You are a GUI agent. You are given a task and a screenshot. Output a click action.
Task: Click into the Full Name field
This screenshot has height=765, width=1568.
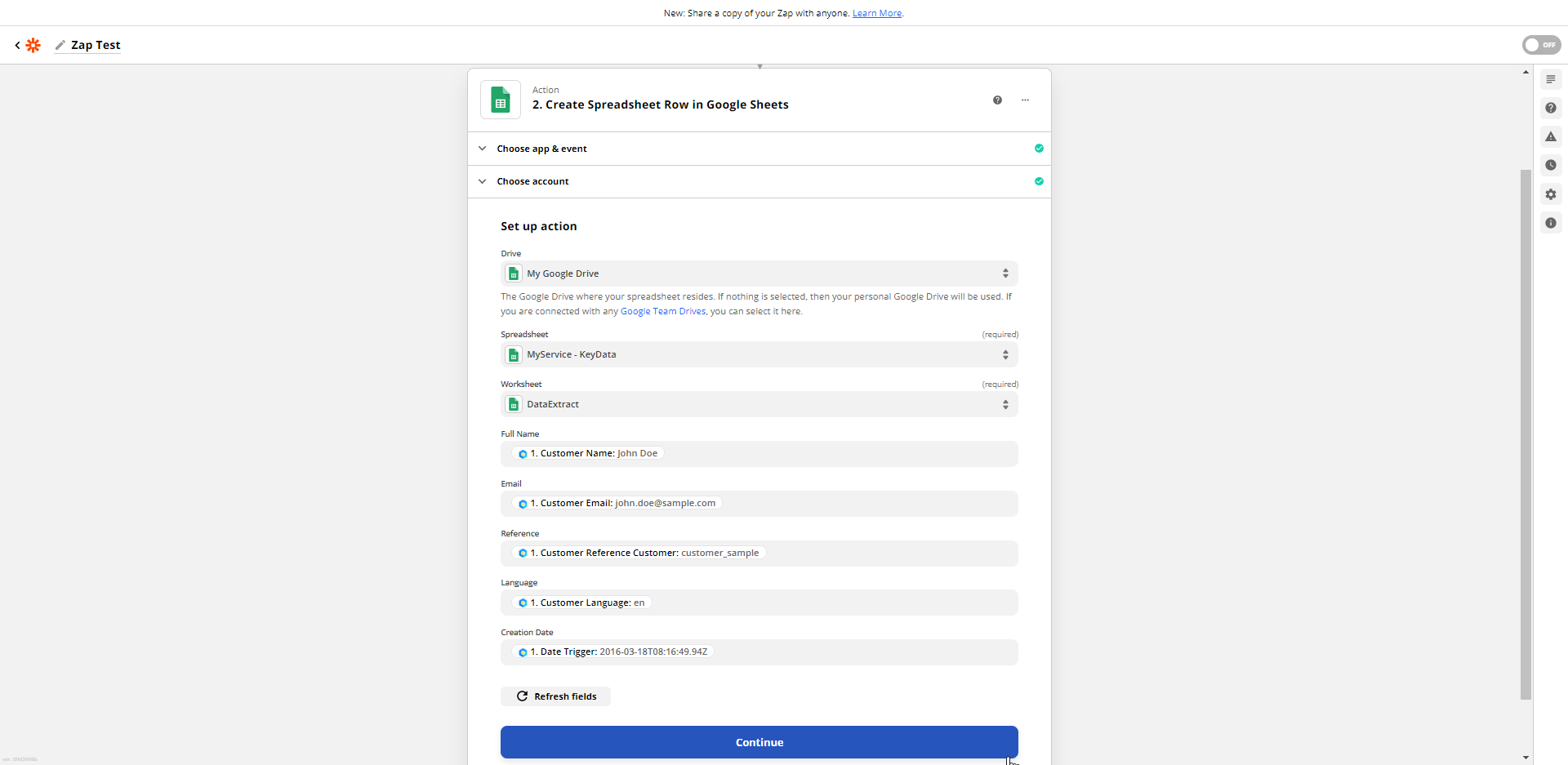point(759,454)
